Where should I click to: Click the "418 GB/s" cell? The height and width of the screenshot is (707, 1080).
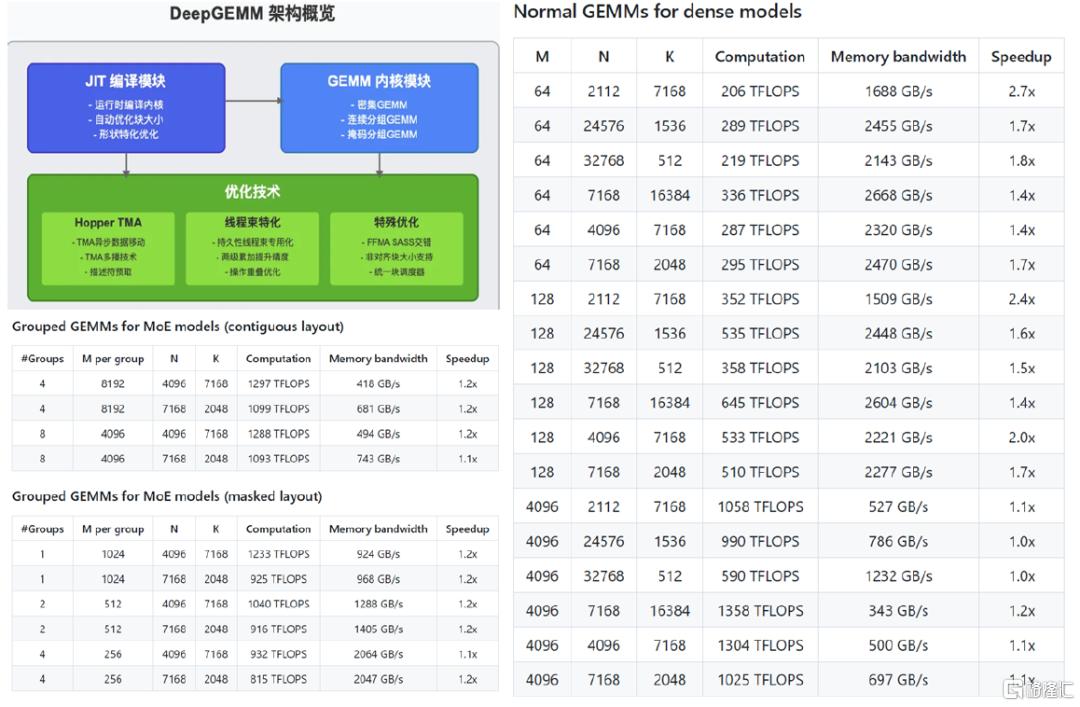click(x=378, y=383)
